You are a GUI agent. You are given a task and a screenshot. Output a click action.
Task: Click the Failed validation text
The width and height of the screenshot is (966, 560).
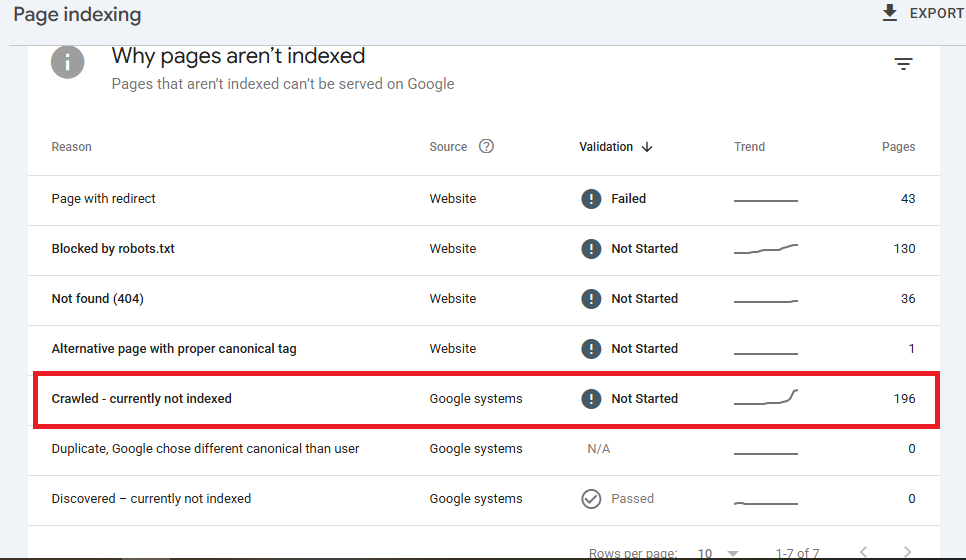tap(628, 198)
